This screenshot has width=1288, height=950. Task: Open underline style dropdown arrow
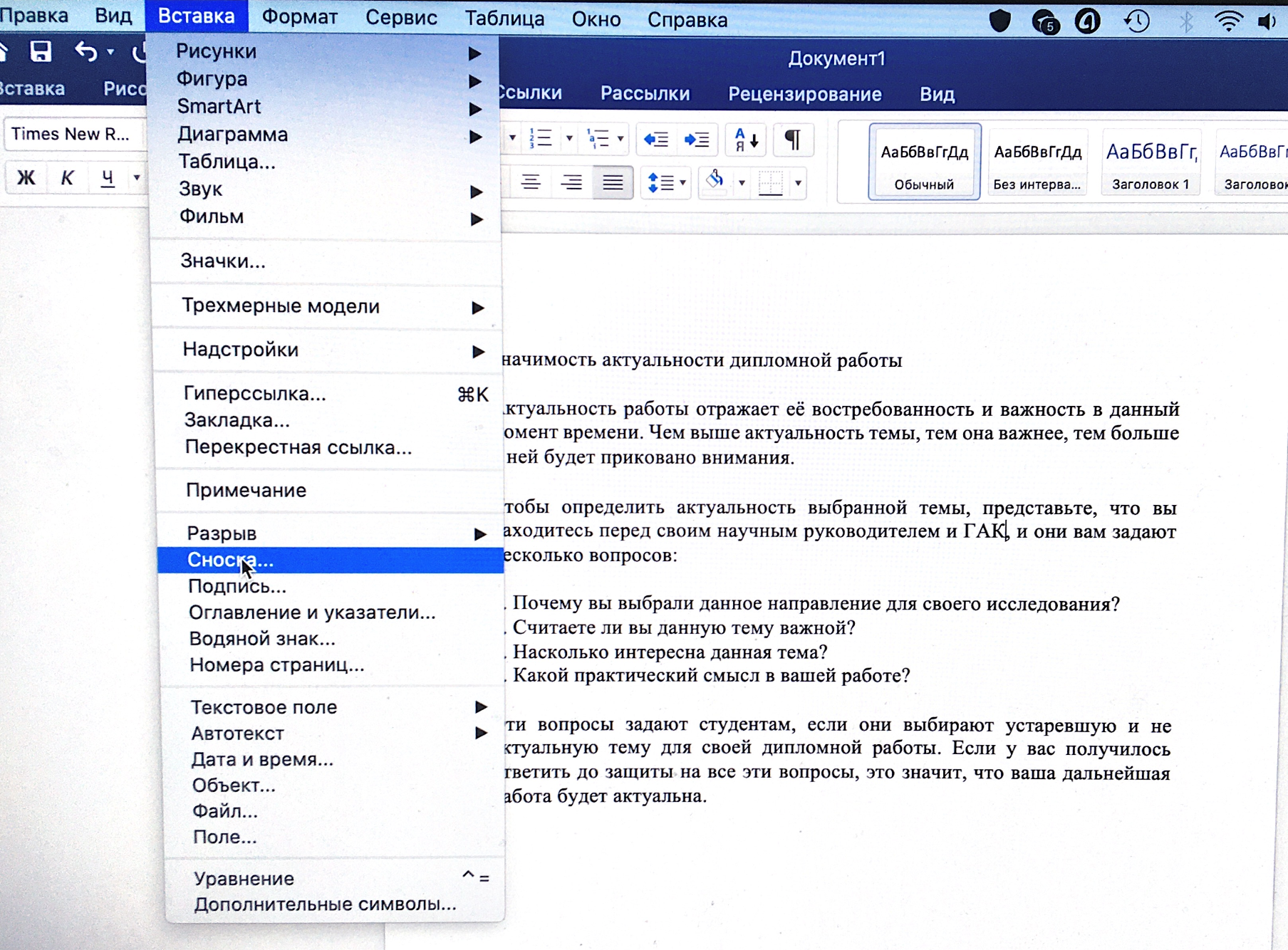(x=136, y=177)
